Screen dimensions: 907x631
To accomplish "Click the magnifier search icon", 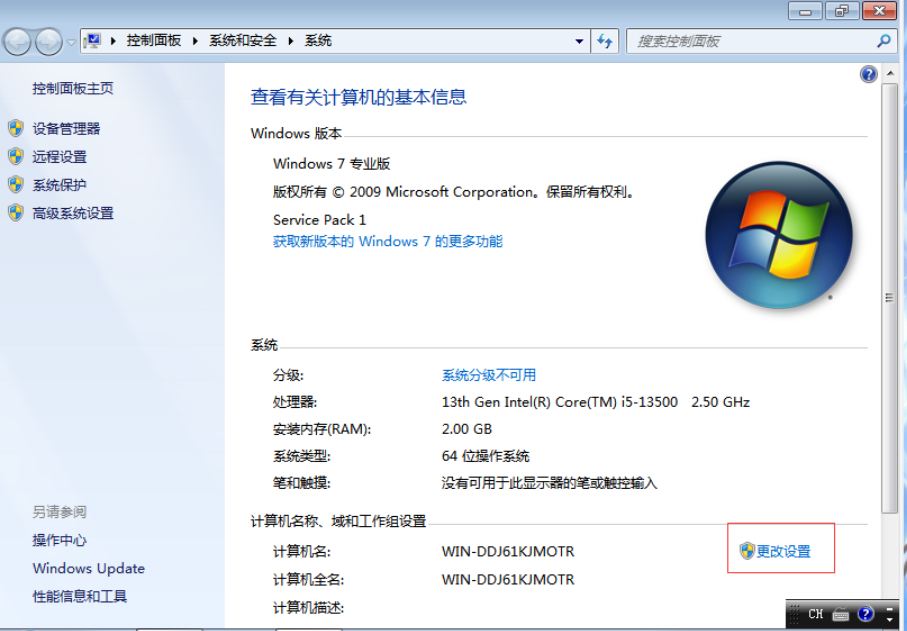I will point(883,41).
